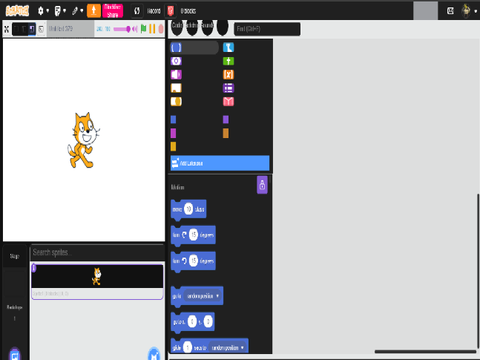This screenshot has height=360, width=480.
Task: Open the Lists blocks category
Action: click(x=228, y=88)
